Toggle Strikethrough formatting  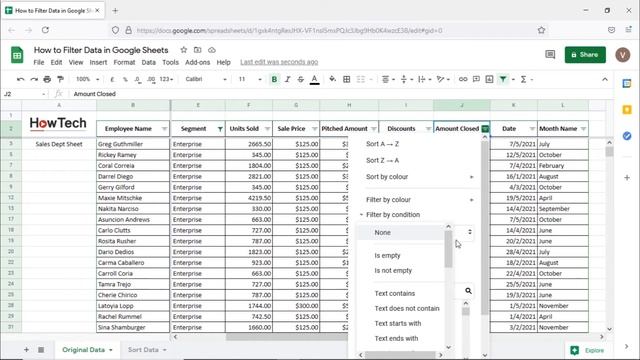[x=301, y=79]
